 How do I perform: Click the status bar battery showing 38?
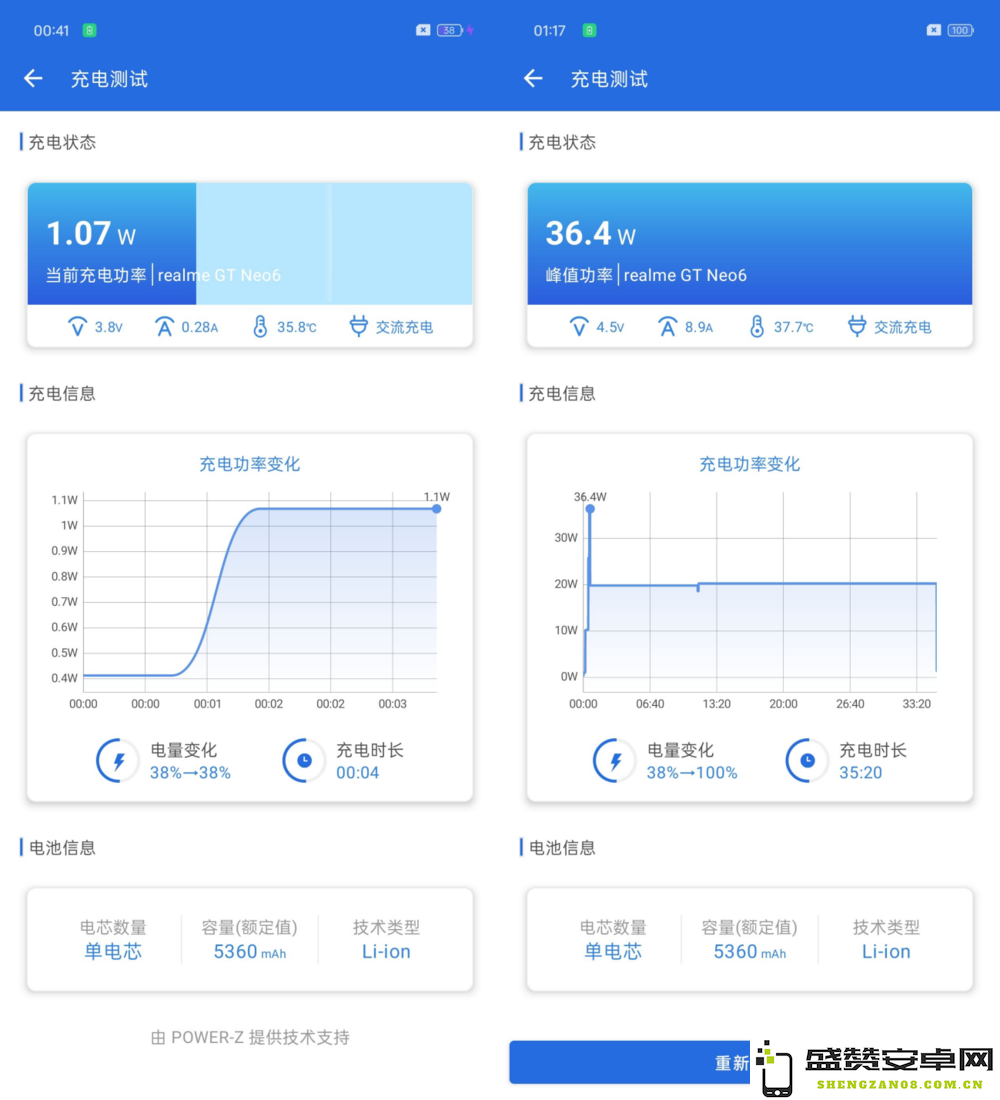pyautogui.click(x=450, y=30)
